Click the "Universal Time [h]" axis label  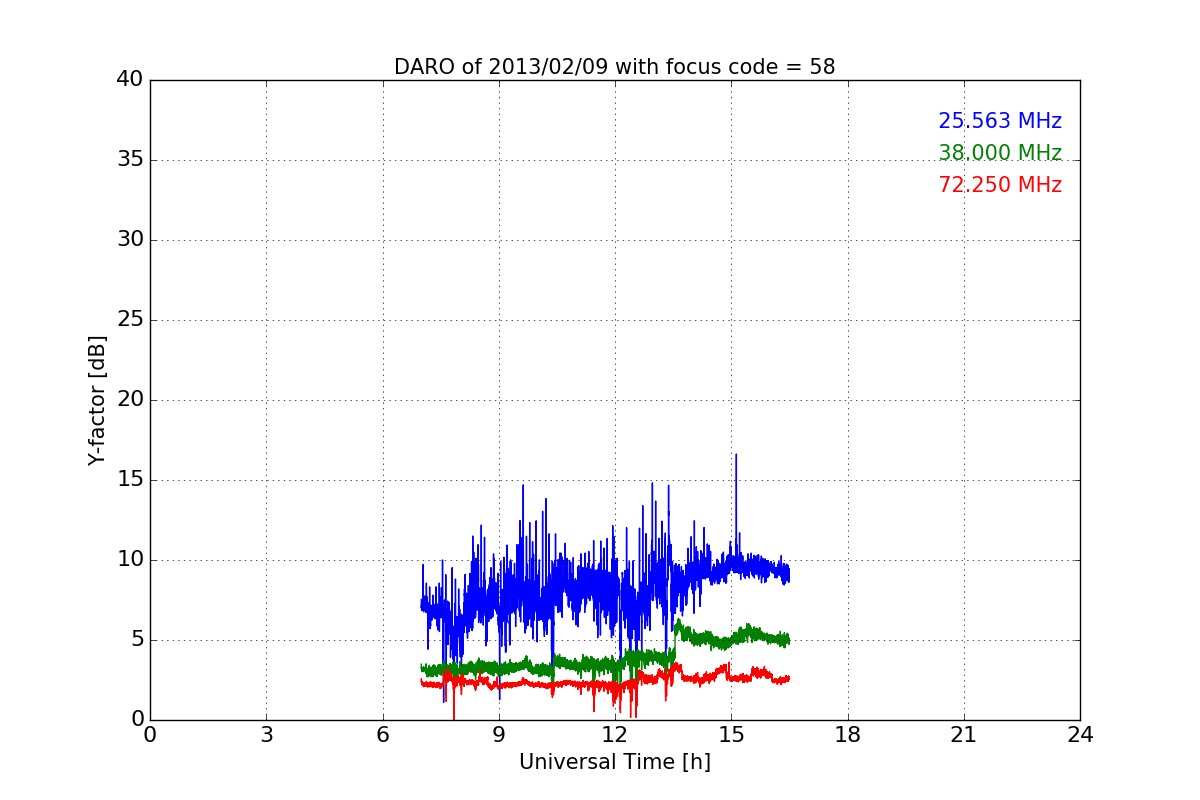pyautogui.click(x=614, y=762)
